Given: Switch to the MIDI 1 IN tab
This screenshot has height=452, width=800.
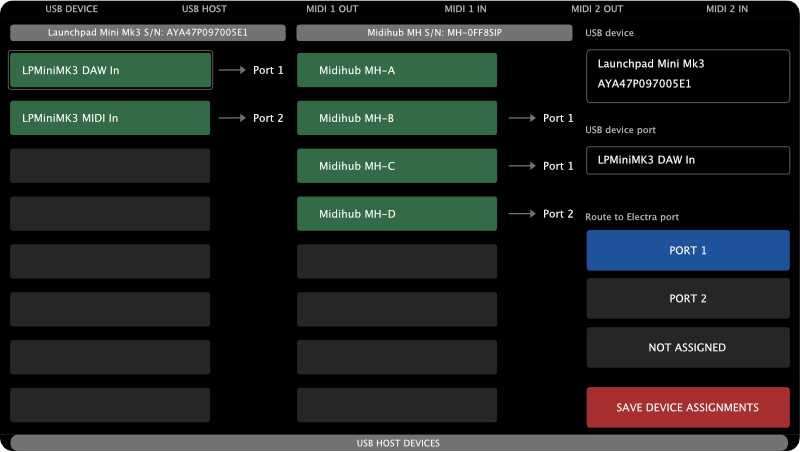Looking at the screenshot, I should (x=465, y=9).
